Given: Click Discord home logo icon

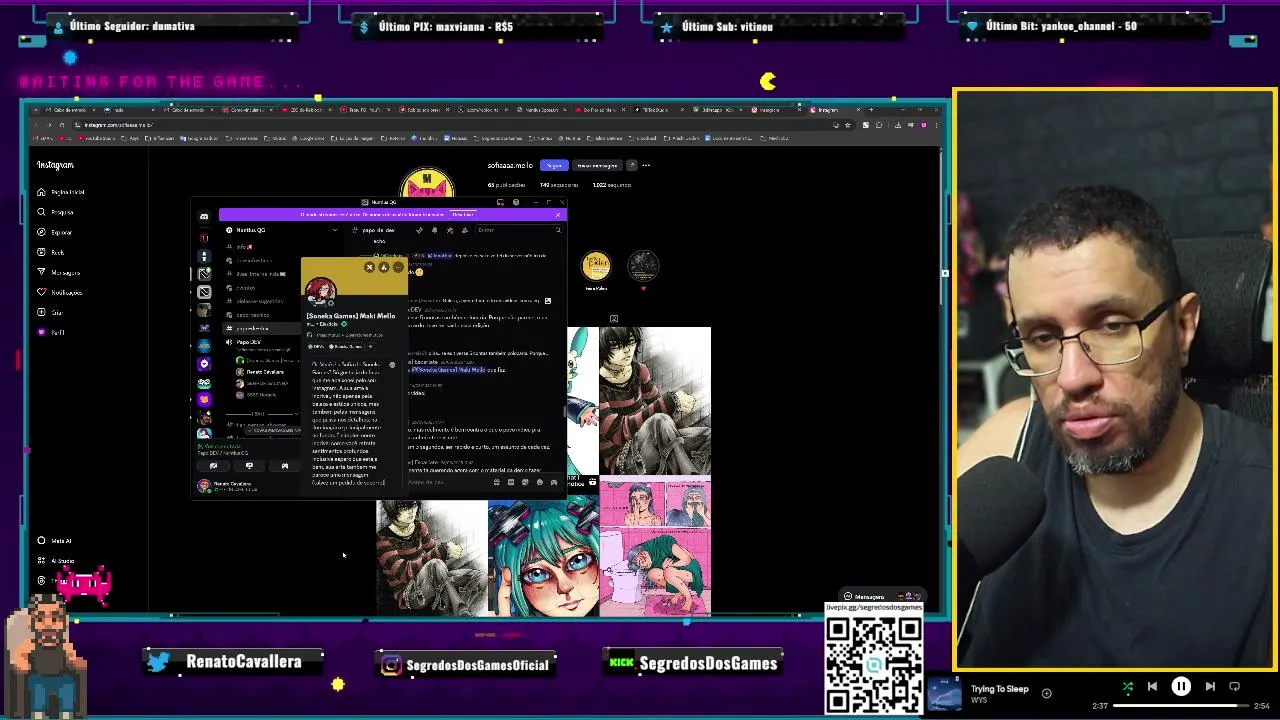Looking at the screenshot, I should click(203, 216).
